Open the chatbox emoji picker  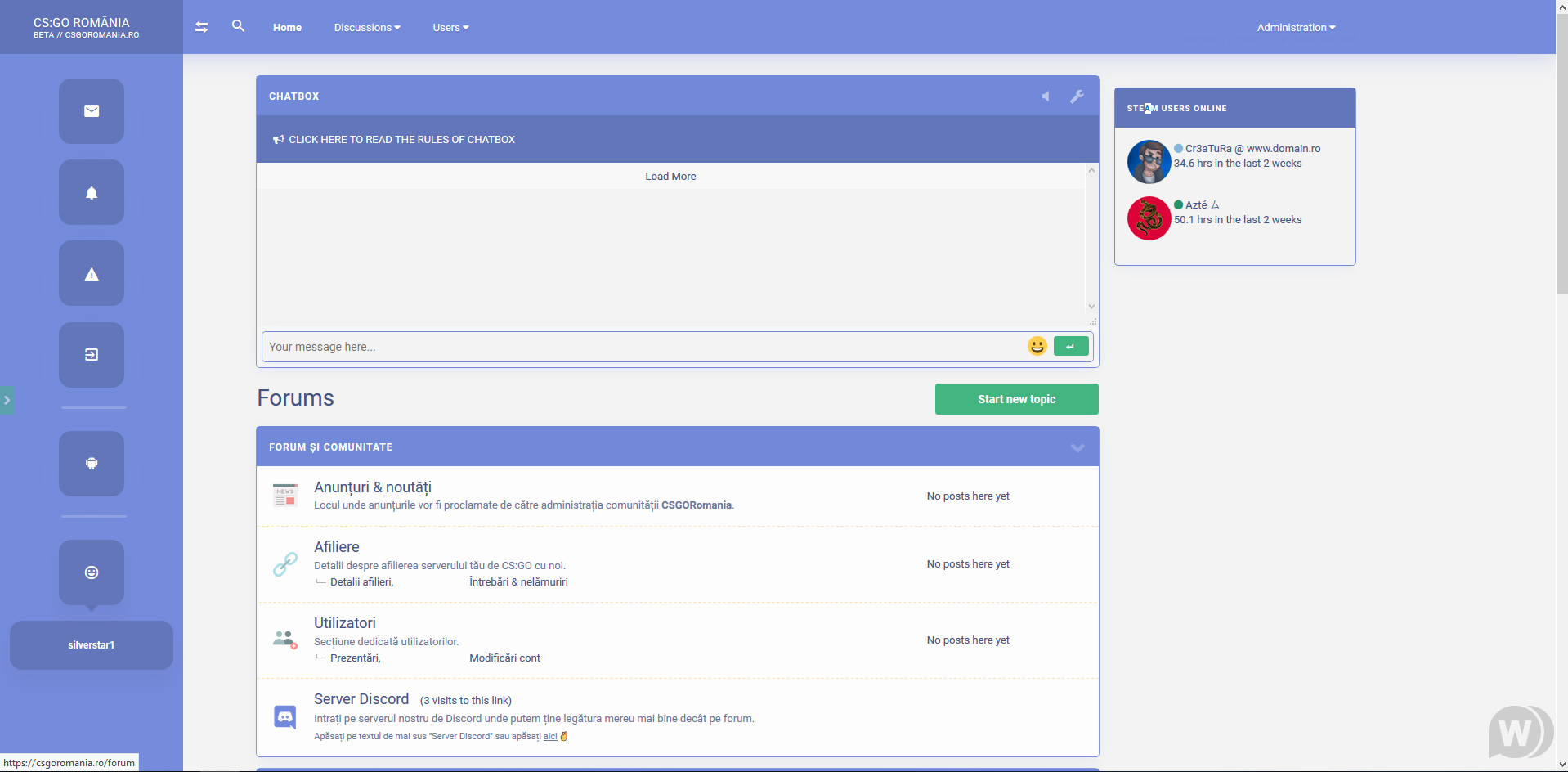pos(1037,346)
